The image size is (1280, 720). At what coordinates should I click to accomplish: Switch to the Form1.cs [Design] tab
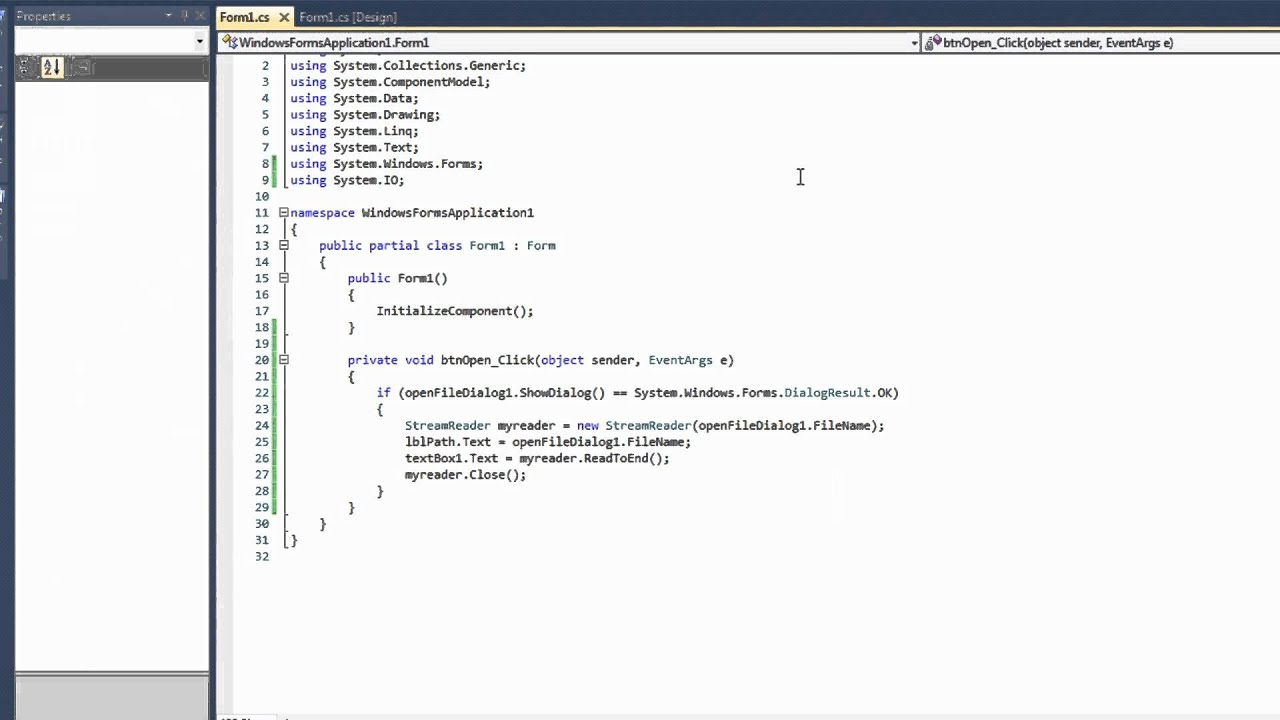(348, 17)
